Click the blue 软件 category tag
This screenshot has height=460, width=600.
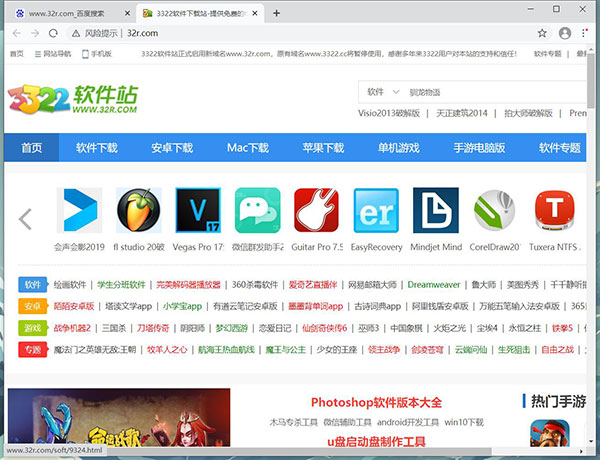point(33,285)
